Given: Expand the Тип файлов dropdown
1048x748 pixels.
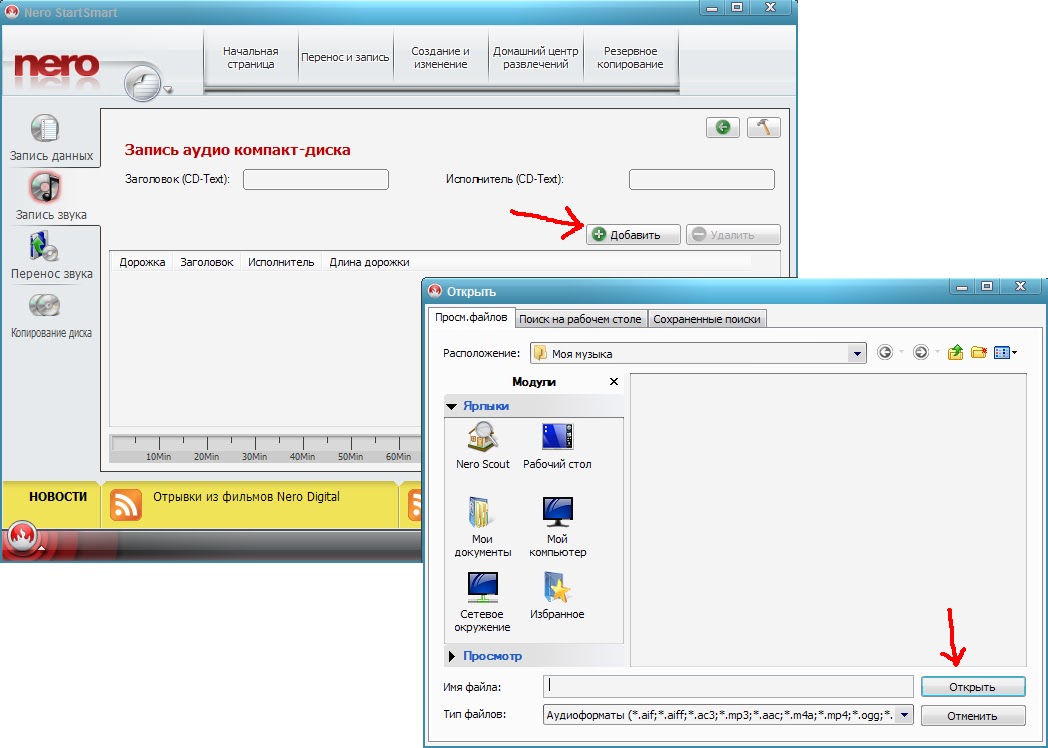Looking at the screenshot, I should click(x=904, y=715).
